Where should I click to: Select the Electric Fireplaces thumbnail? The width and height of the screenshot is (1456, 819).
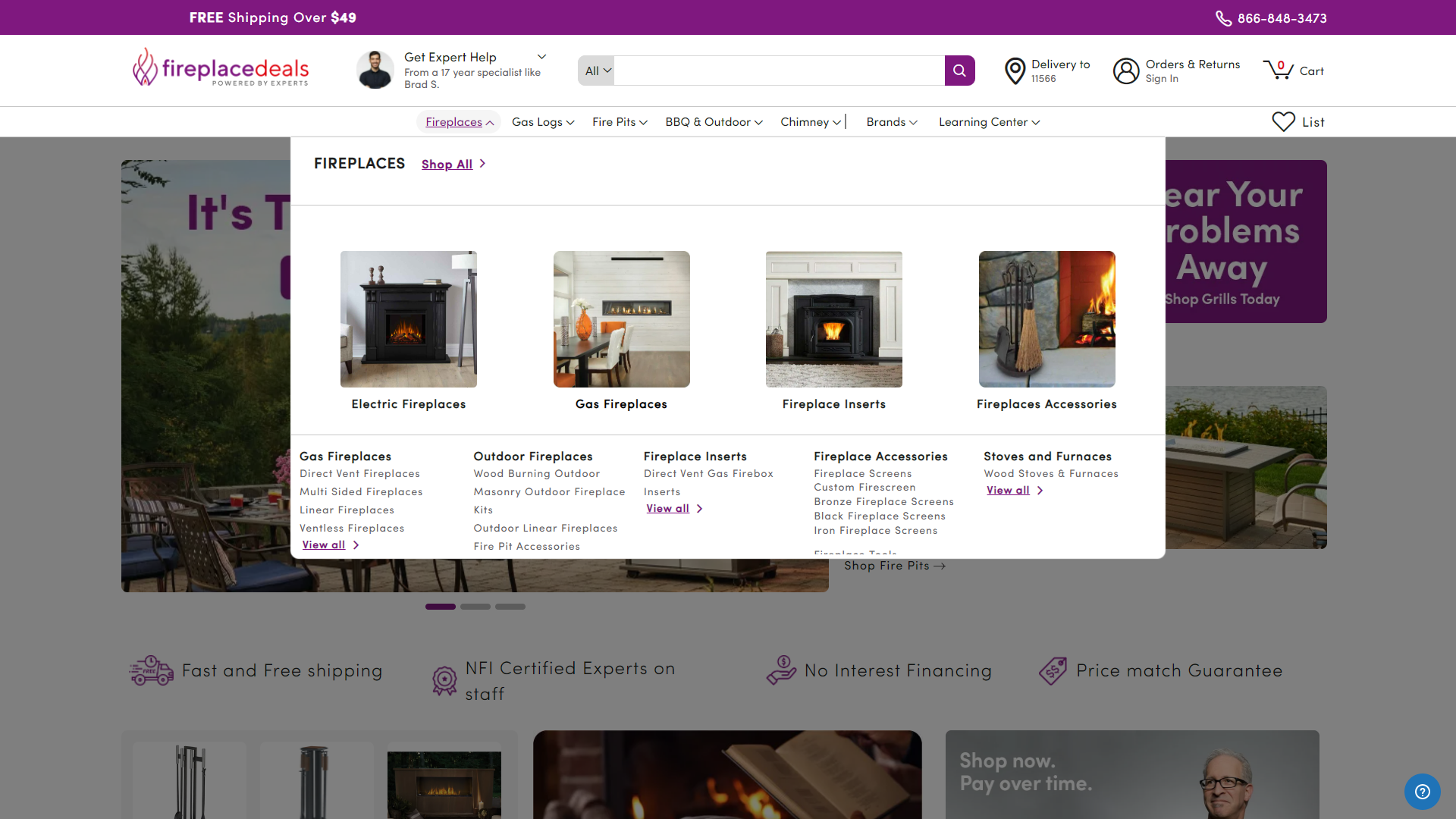pos(409,319)
